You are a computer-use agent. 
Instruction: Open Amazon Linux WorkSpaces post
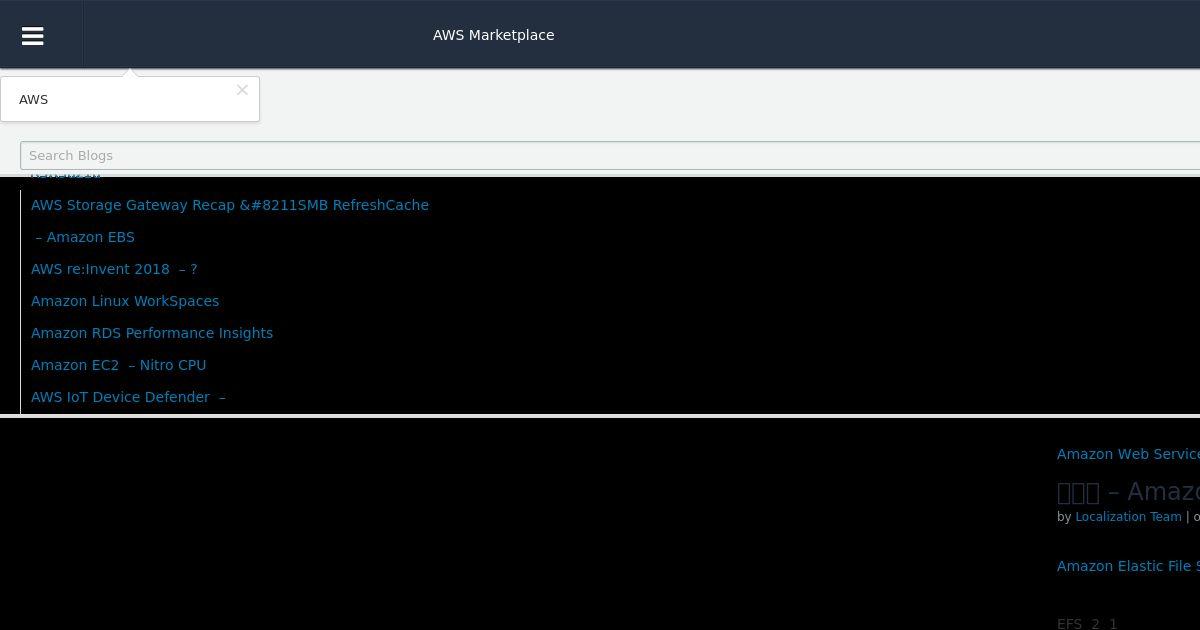click(125, 301)
